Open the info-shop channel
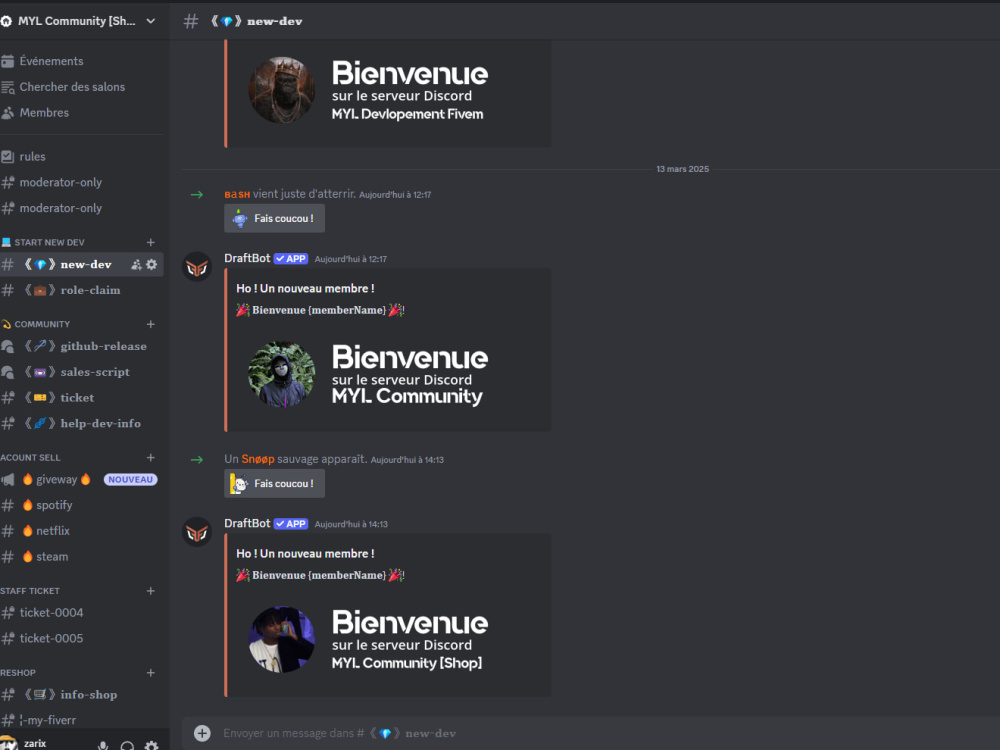This screenshot has height=750, width=1000. pyautogui.click(x=82, y=695)
